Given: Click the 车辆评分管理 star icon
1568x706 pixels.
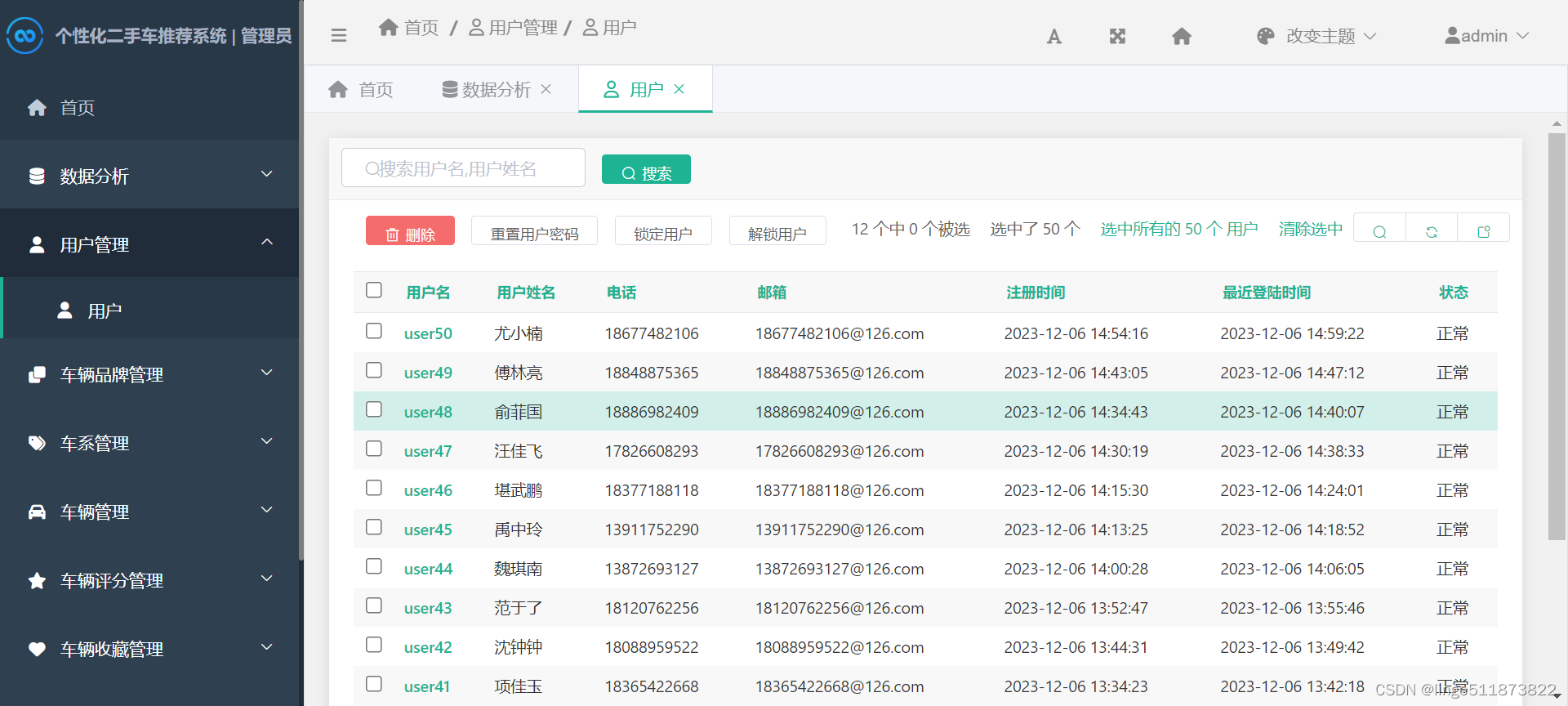Looking at the screenshot, I should tap(37, 580).
